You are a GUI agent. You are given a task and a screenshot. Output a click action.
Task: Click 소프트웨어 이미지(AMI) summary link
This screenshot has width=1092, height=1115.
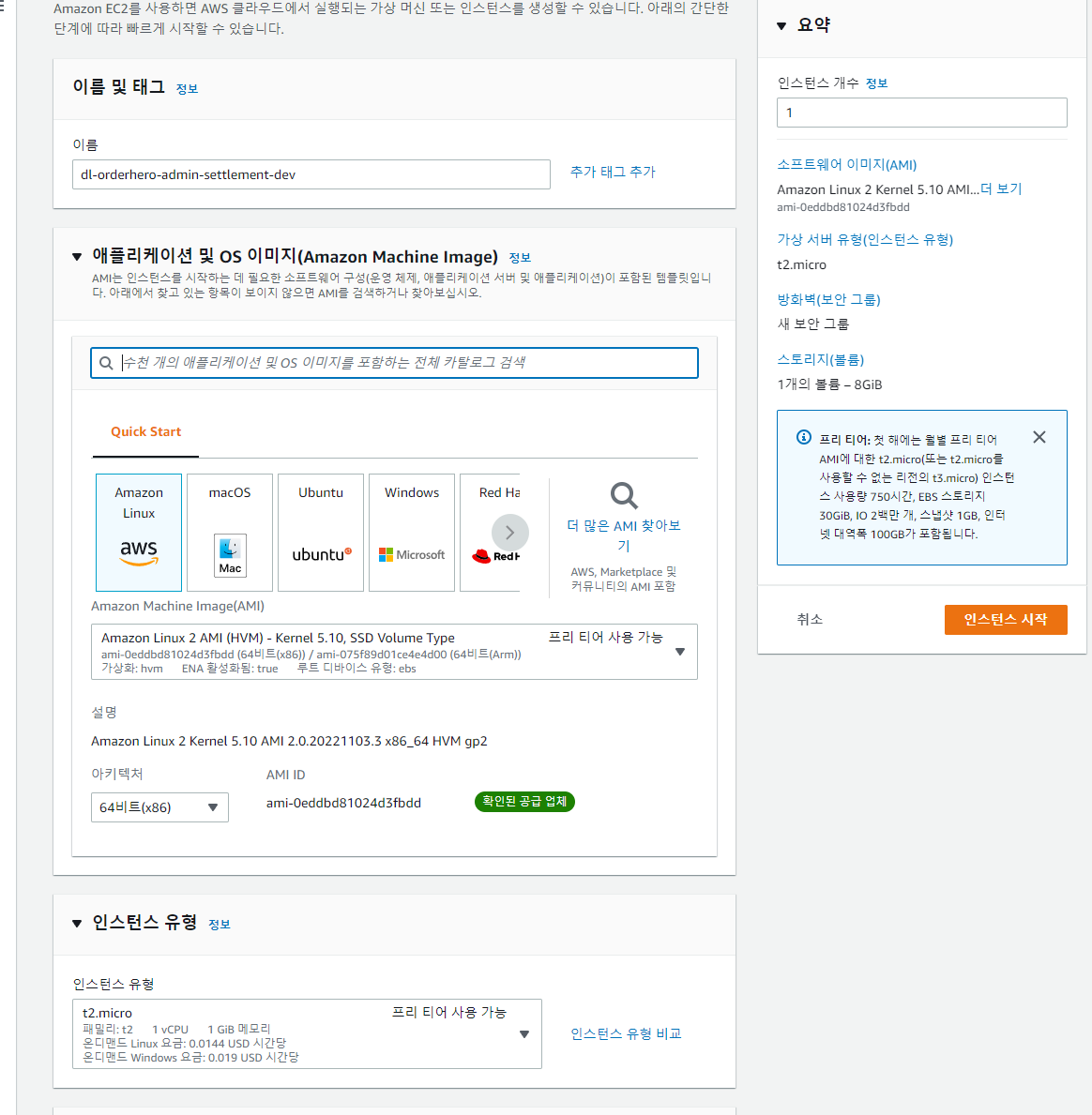(846, 165)
